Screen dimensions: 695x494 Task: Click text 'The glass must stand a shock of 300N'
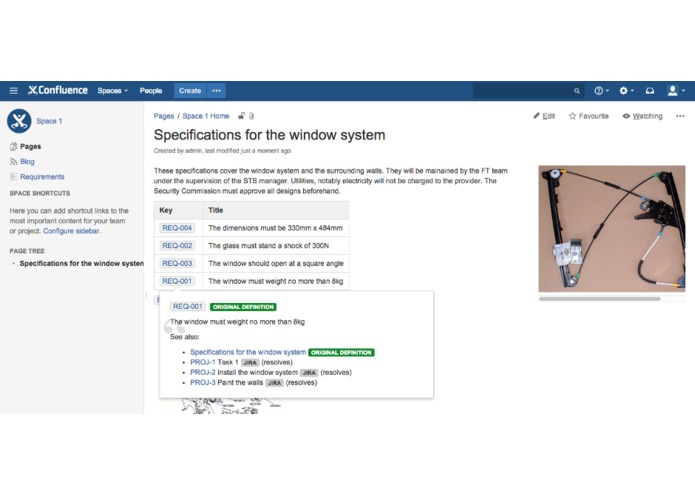point(269,245)
